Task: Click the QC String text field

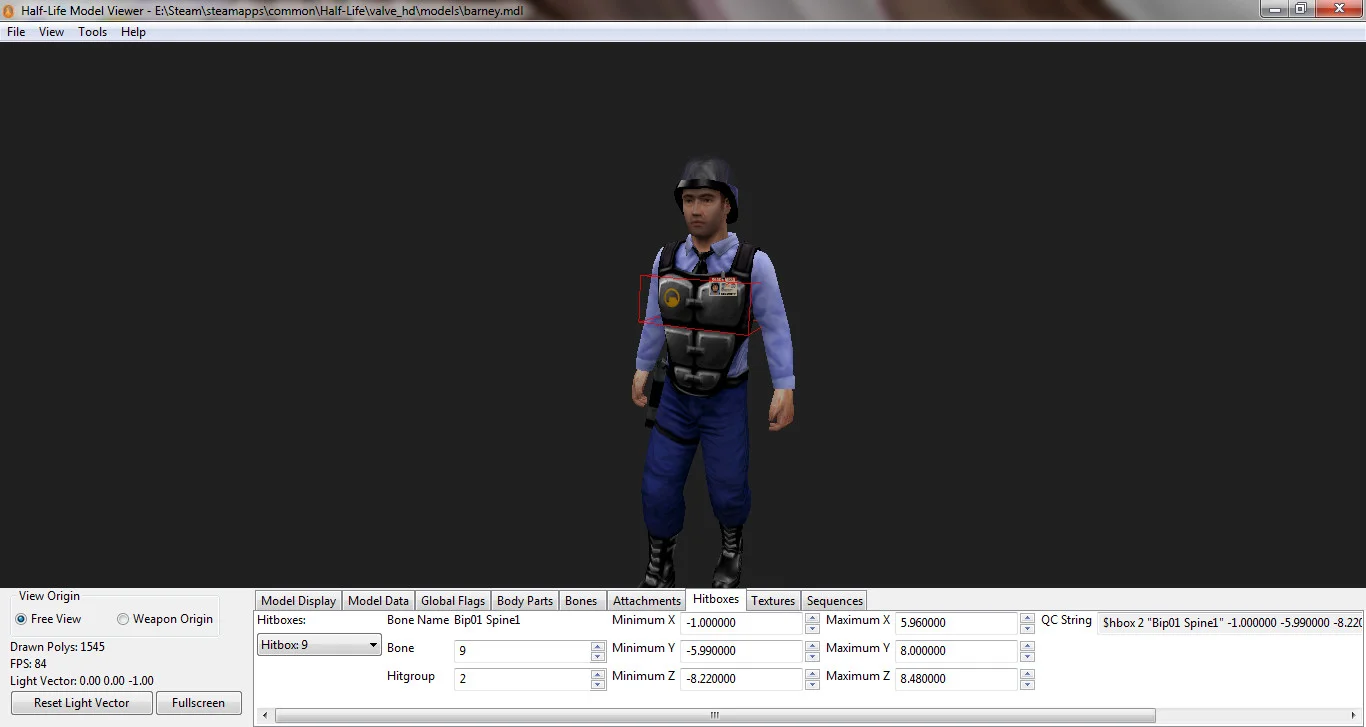Action: click(1231, 623)
